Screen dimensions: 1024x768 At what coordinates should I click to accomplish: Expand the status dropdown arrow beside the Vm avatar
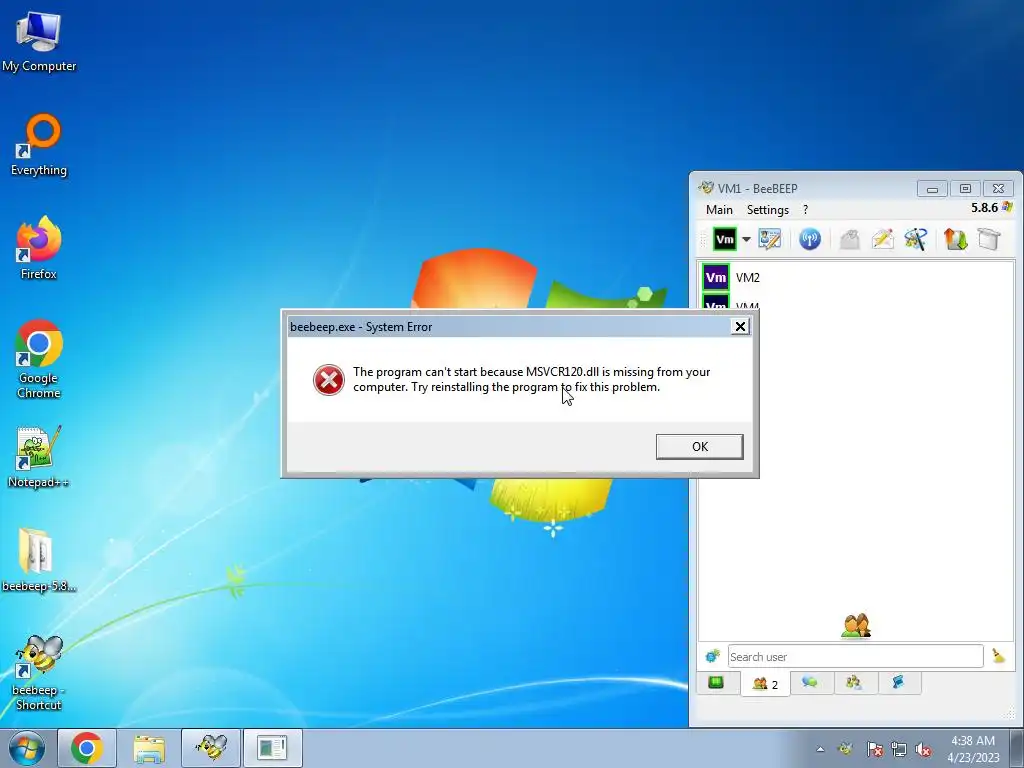(x=746, y=240)
